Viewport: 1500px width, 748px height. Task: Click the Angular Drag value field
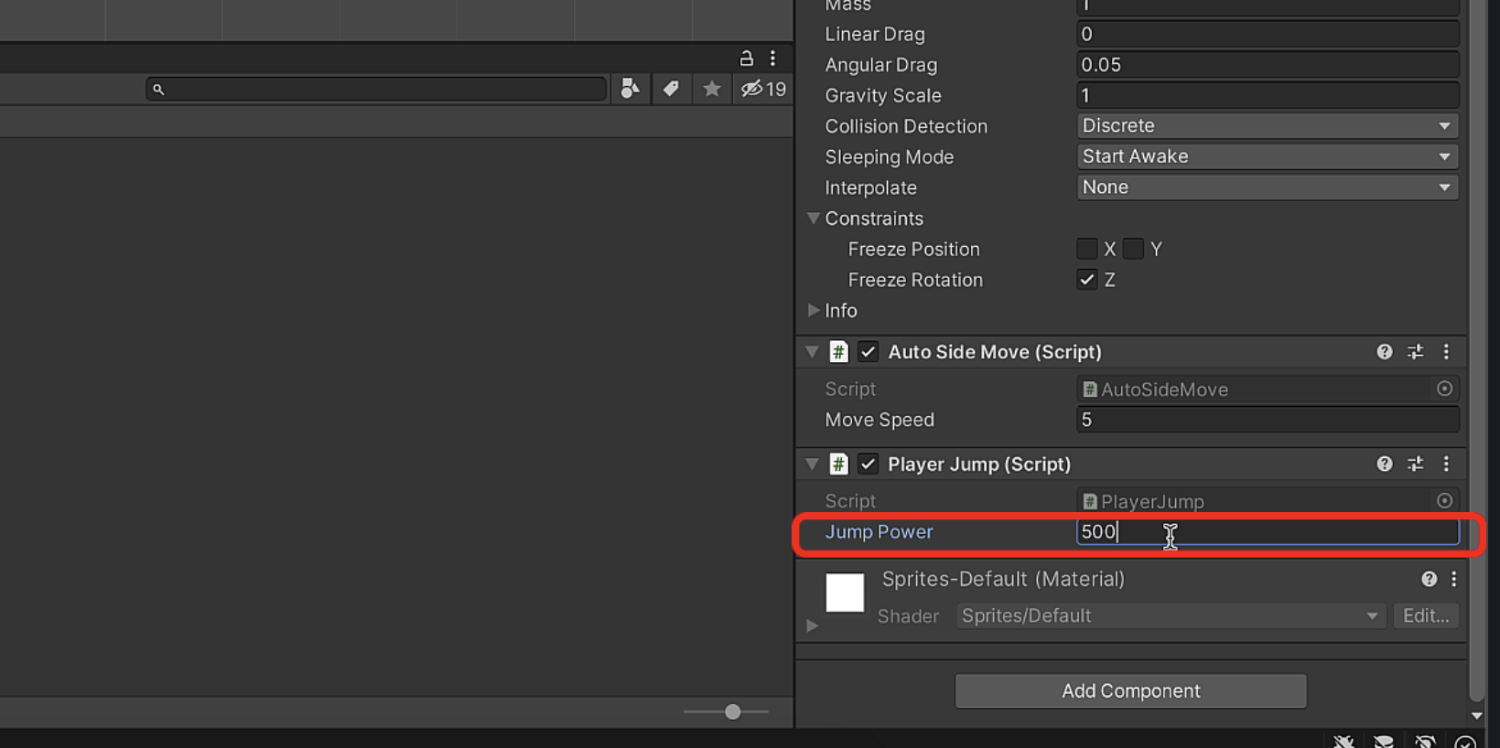(x=1267, y=65)
